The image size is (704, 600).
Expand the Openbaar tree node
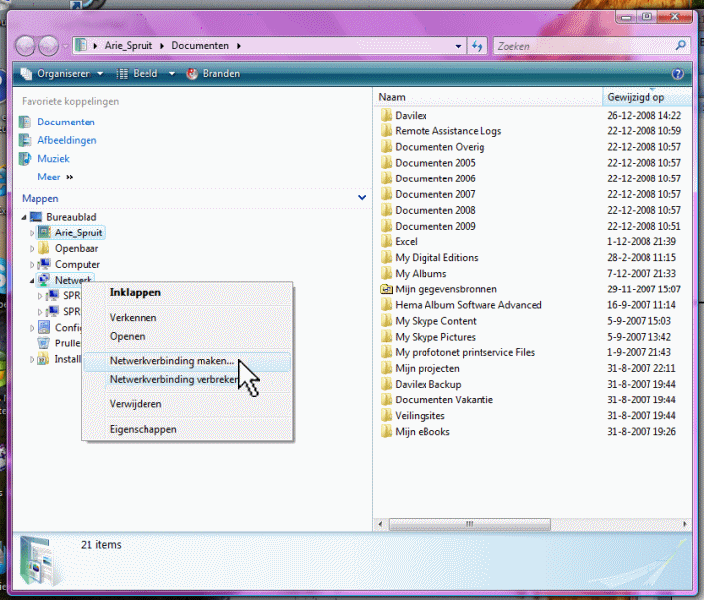point(32,249)
